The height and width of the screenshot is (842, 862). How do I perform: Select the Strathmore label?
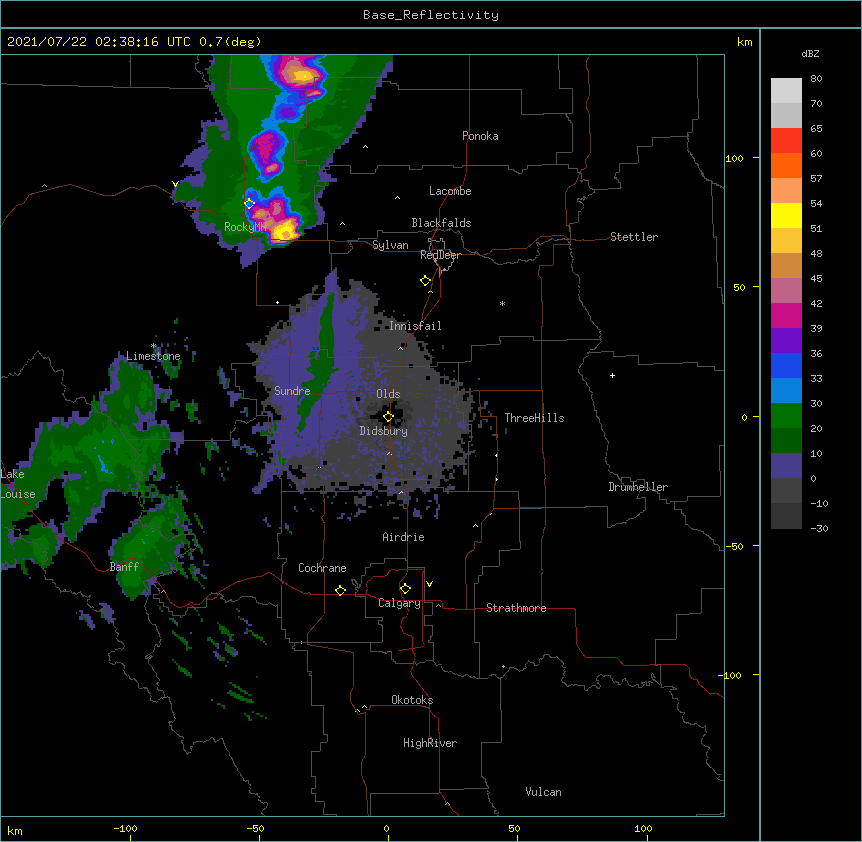[516, 608]
